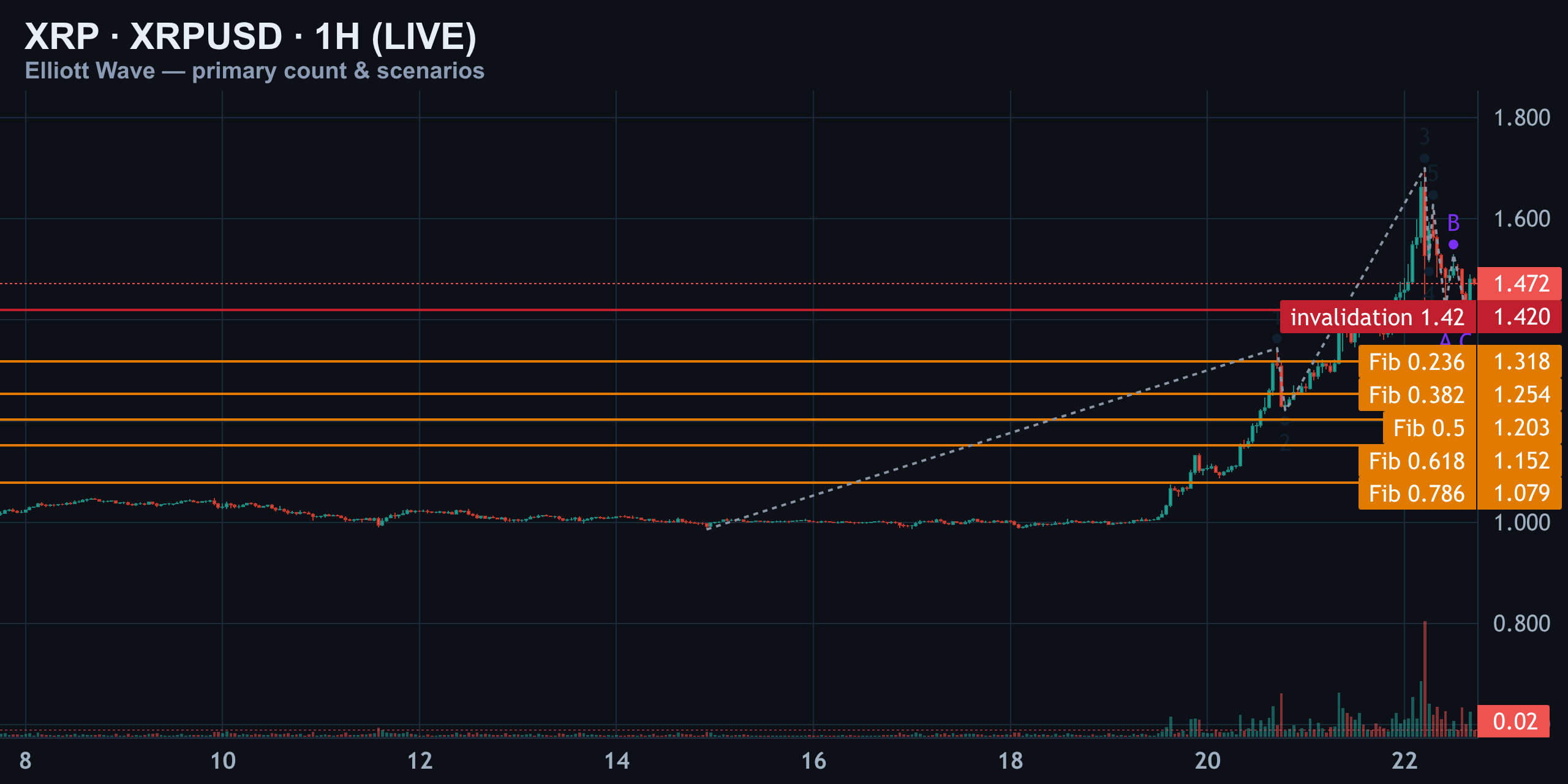Click the 1.600 price axis label

pyautogui.click(x=1521, y=219)
